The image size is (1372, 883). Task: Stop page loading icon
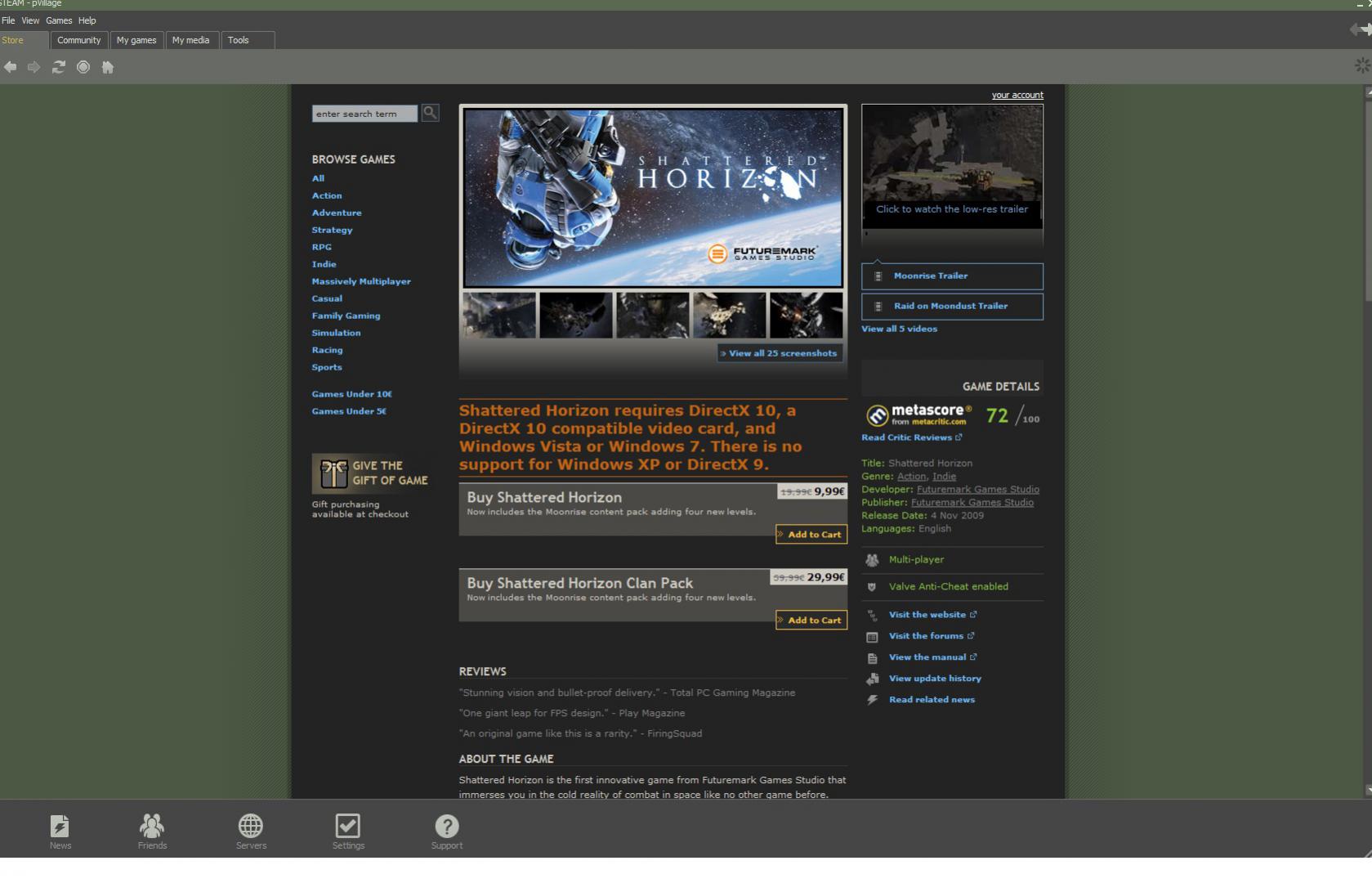(83, 67)
